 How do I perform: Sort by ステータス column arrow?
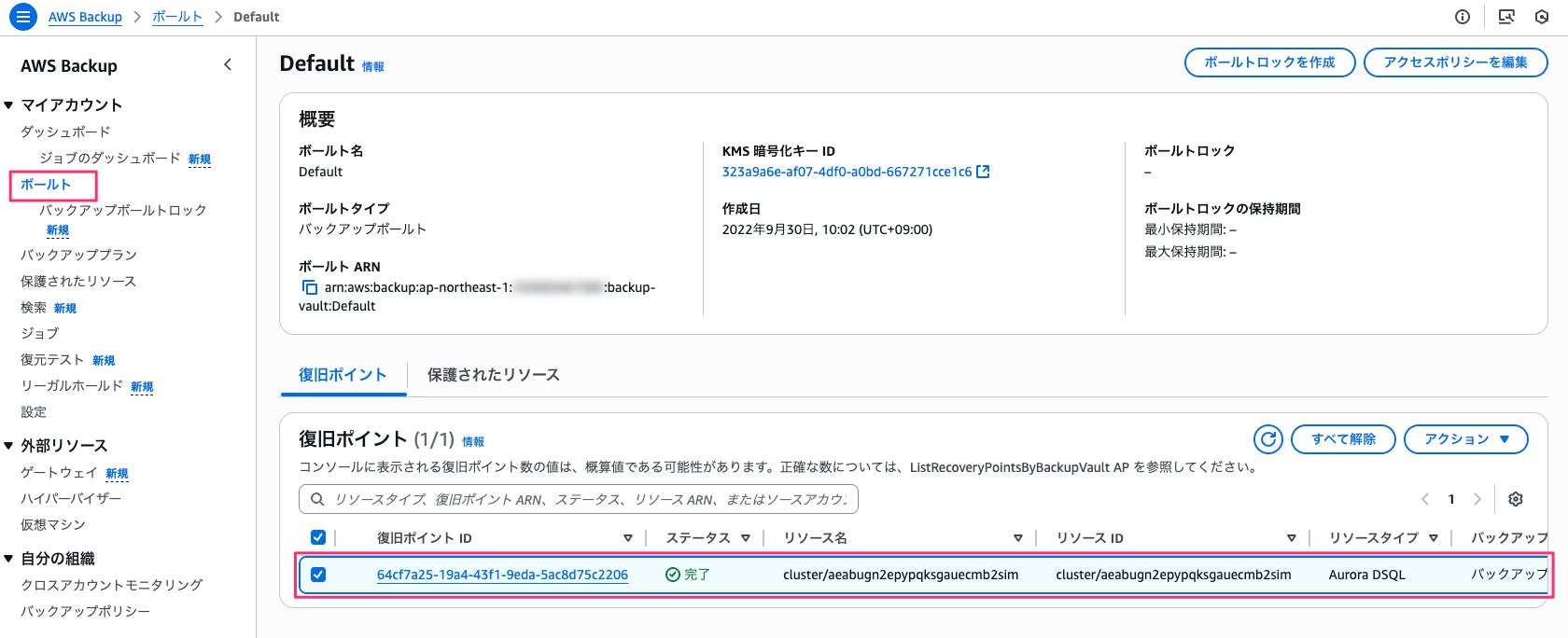pyautogui.click(x=746, y=538)
